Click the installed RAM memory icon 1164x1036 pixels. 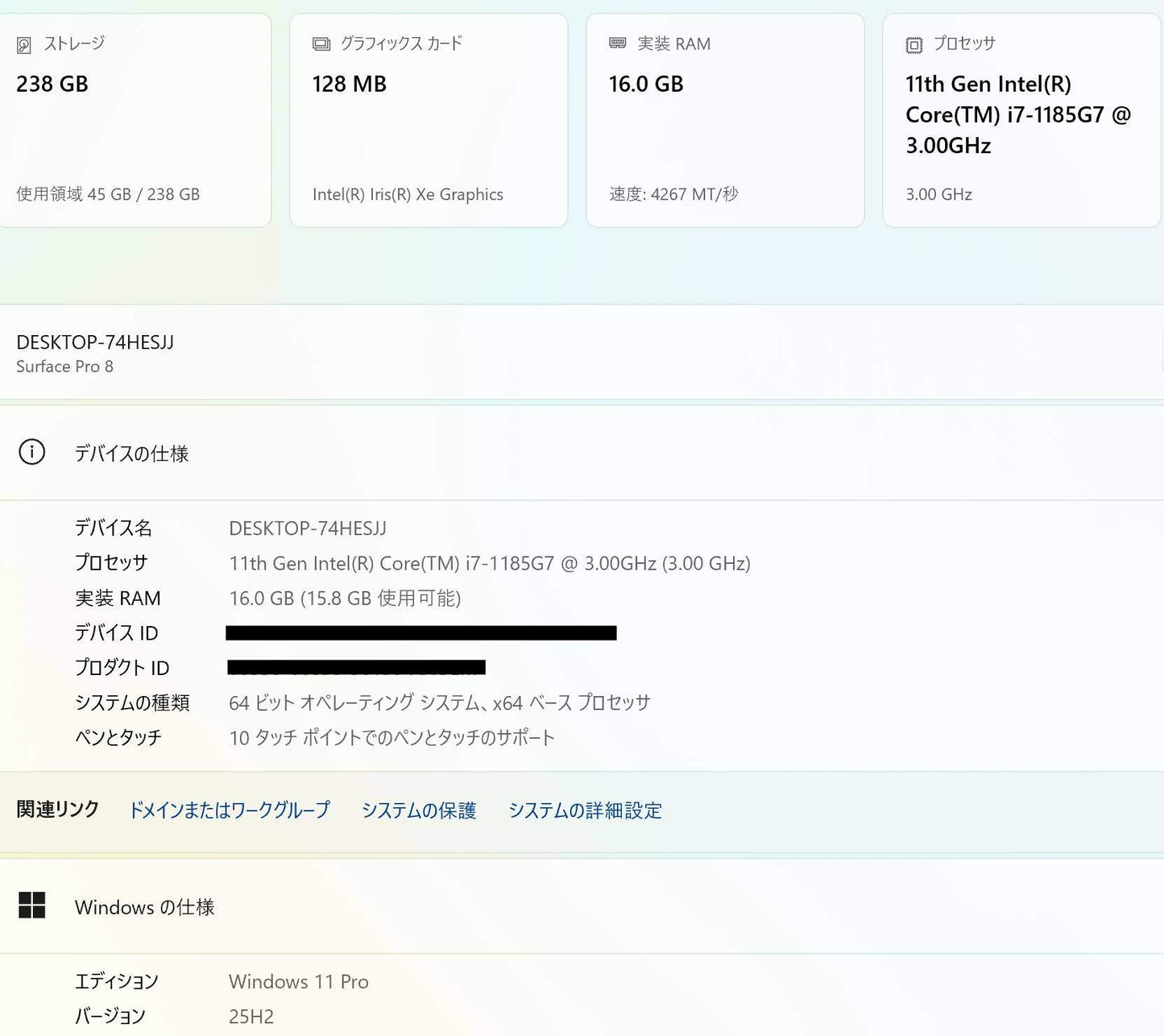click(x=618, y=44)
